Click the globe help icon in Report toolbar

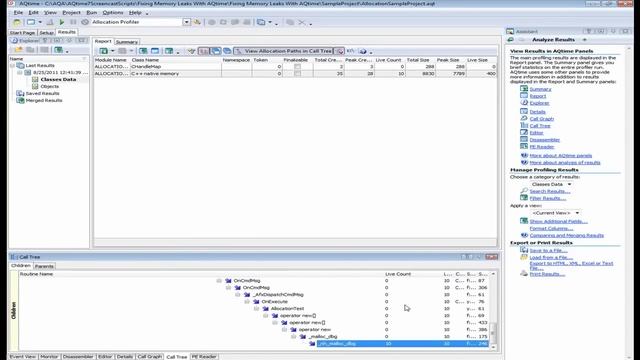(362, 51)
